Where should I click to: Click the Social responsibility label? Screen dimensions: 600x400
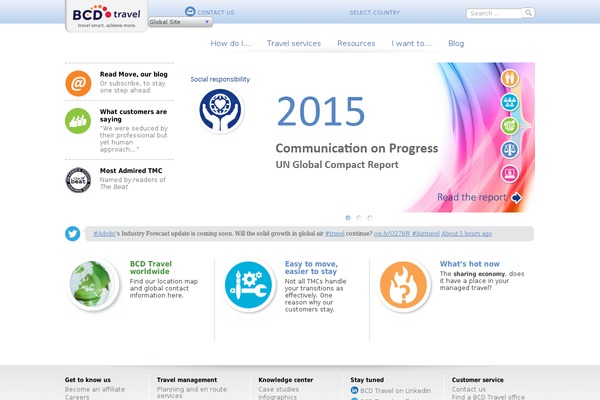(220, 79)
